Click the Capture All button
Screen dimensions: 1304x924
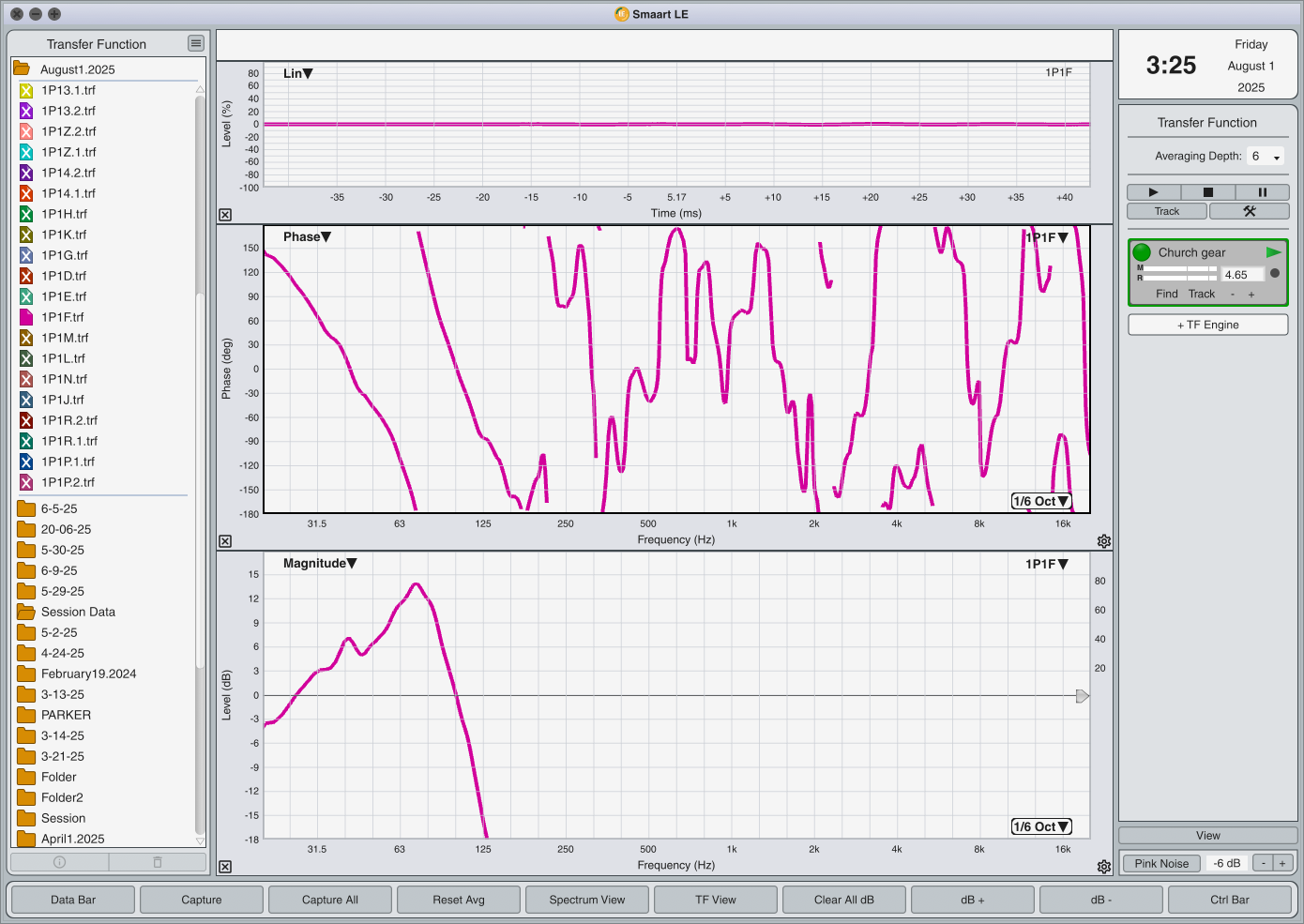[x=330, y=900]
